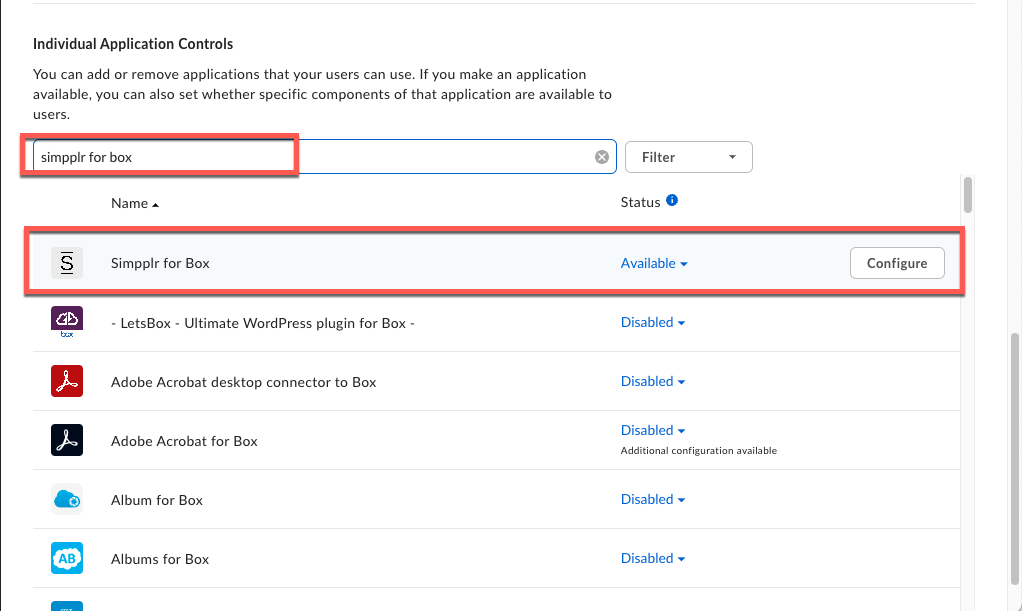The image size is (1022, 611).
Task: Click the LetsBox WordPress plugin icon
Action: tap(67, 322)
